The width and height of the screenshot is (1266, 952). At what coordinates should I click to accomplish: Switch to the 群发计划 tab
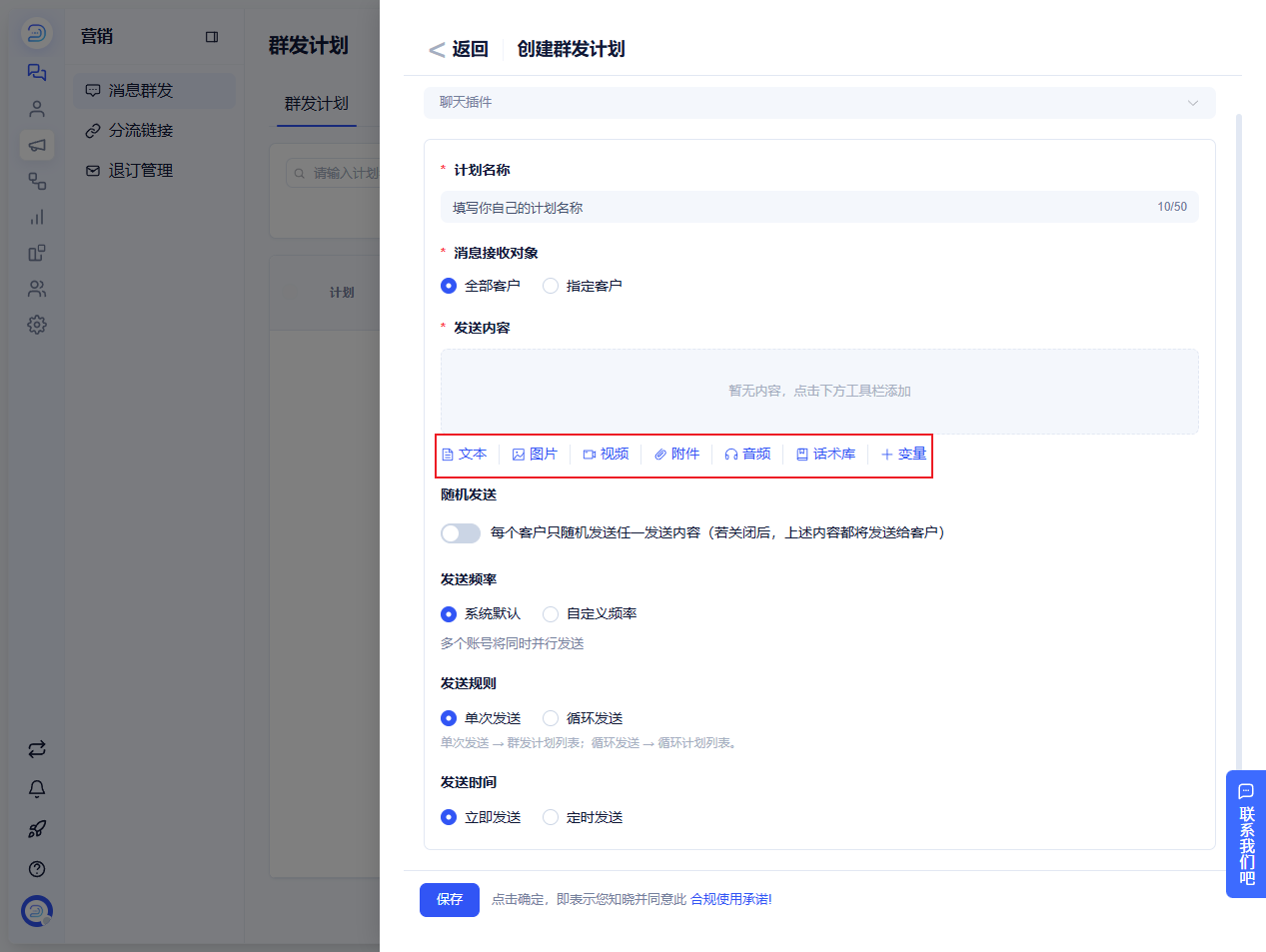coord(317,104)
